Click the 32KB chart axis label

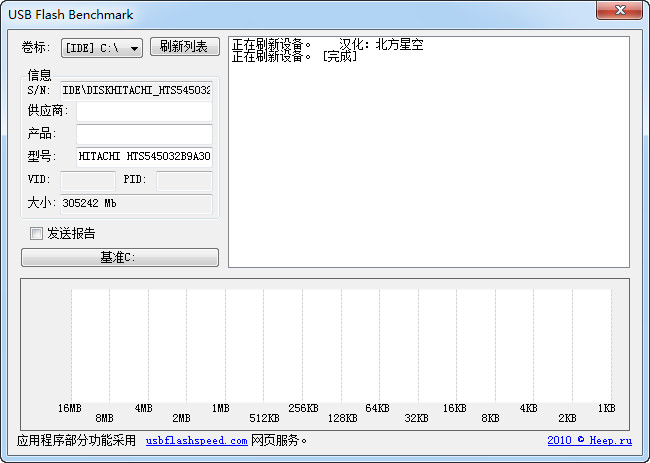point(417,418)
